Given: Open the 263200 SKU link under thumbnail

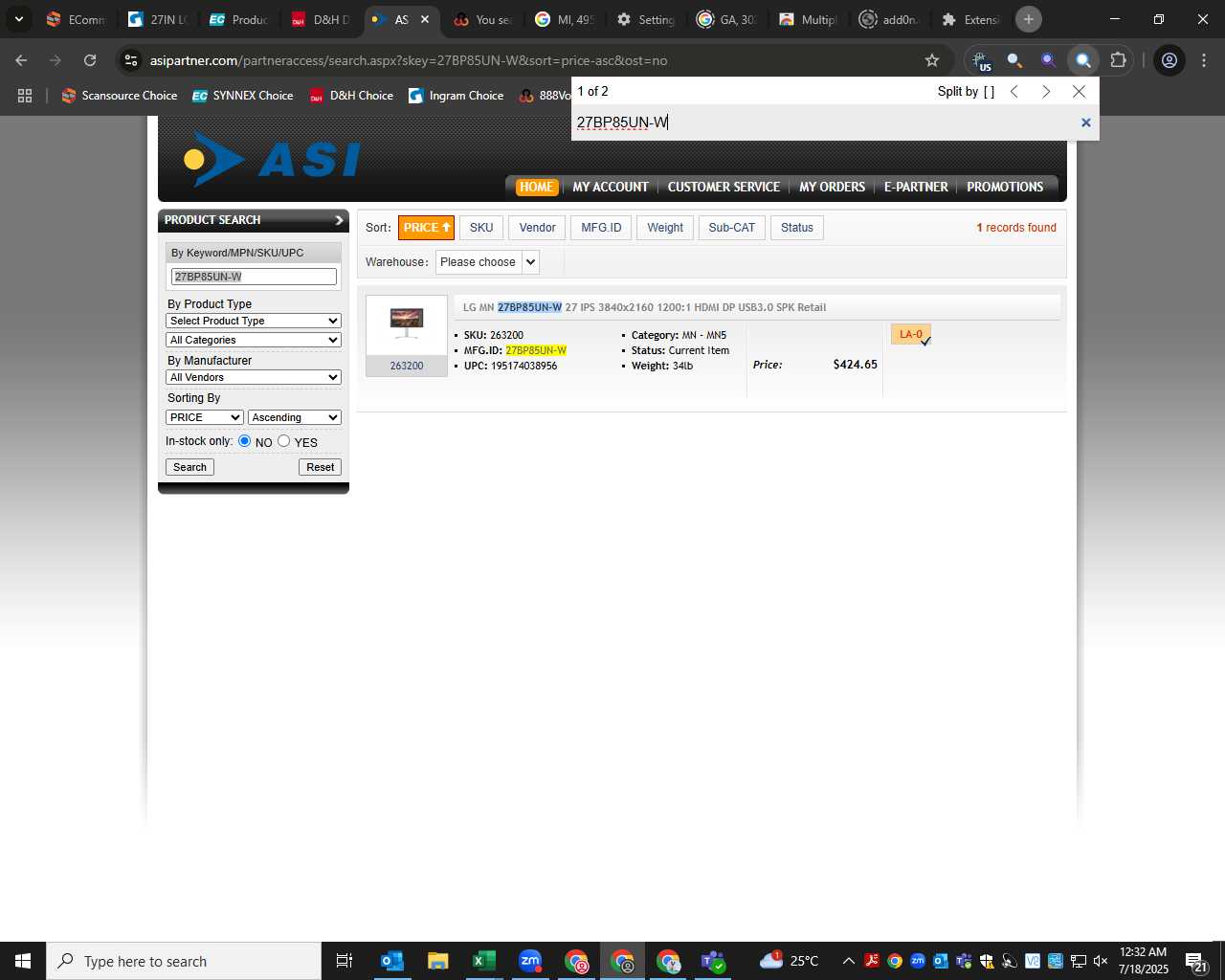Looking at the screenshot, I should [x=407, y=366].
